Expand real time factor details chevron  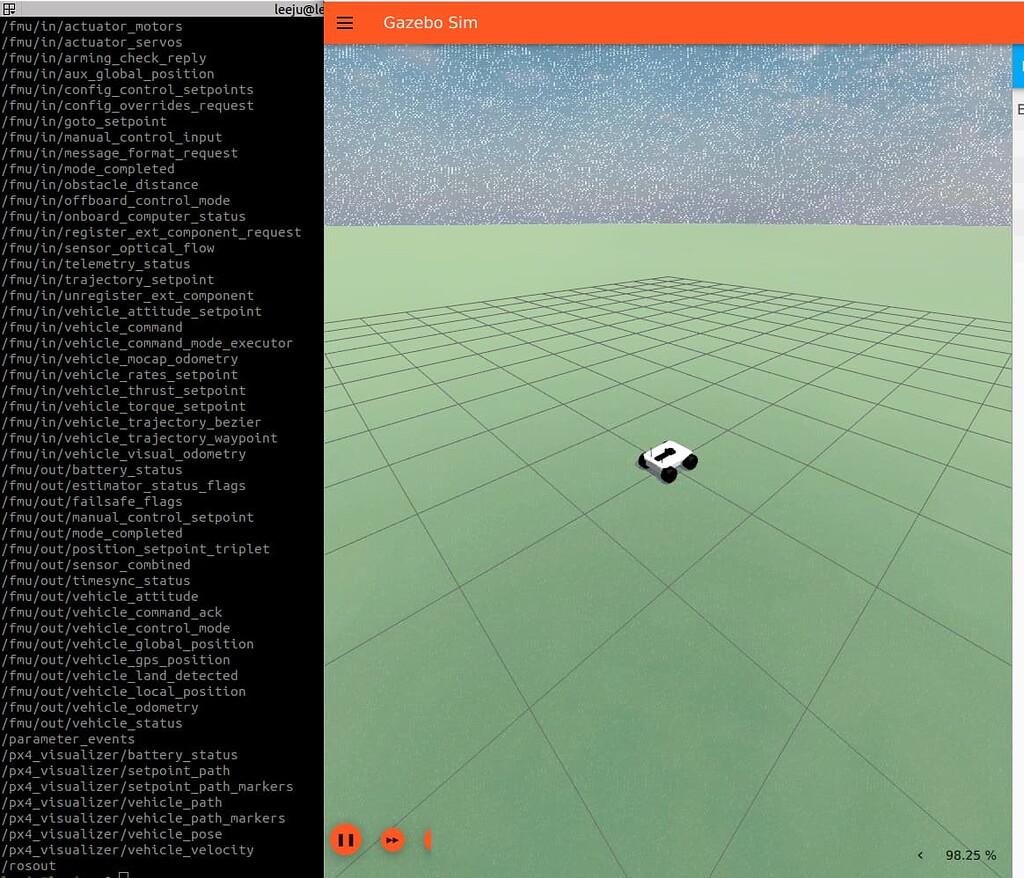[920, 855]
